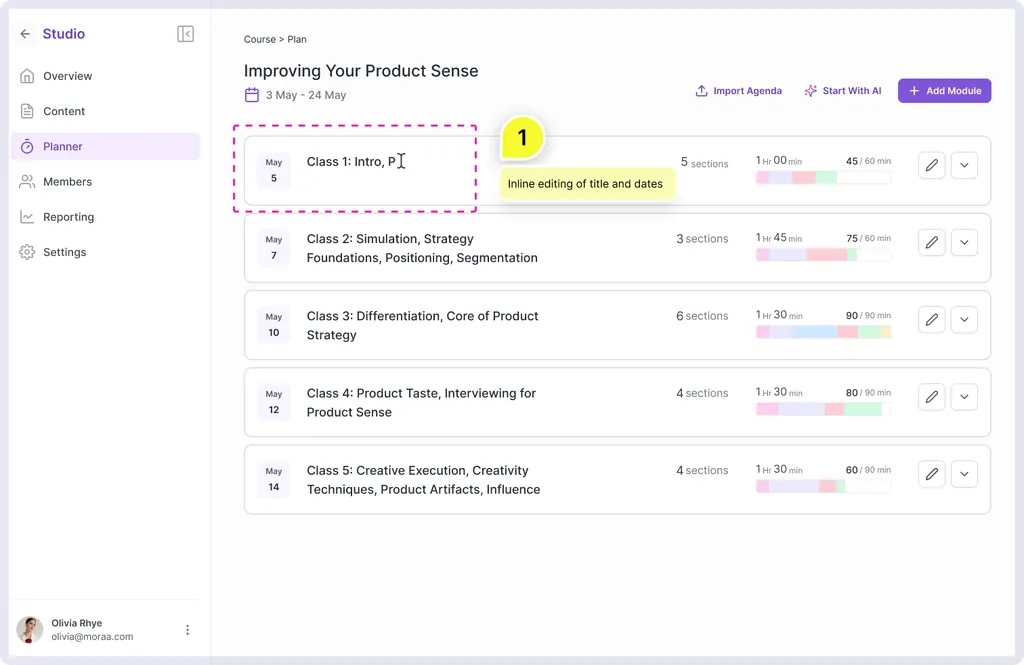Click the Overview home icon
Screen dimensions: 1024x665
[x=27, y=76]
